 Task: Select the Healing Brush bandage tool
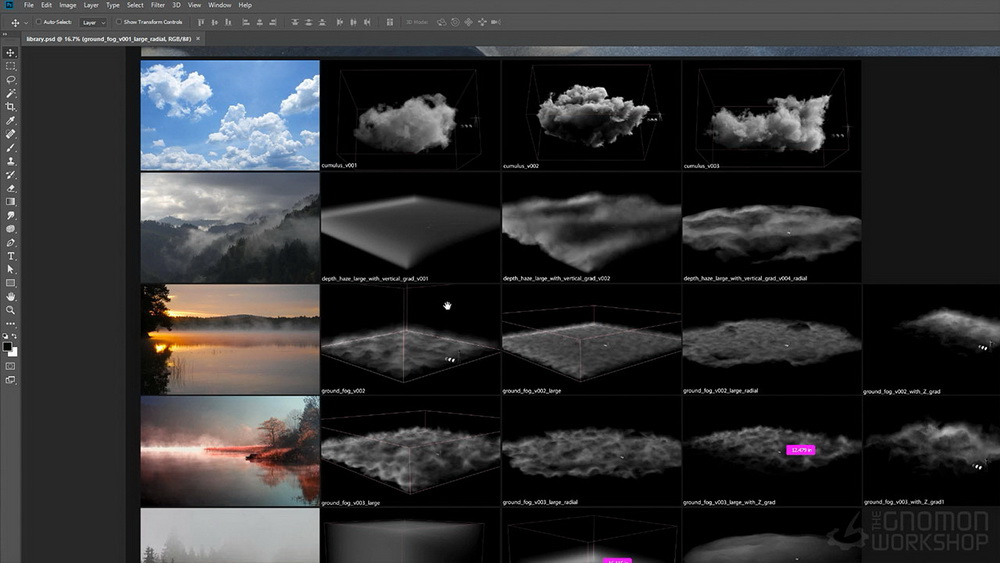click(x=11, y=135)
